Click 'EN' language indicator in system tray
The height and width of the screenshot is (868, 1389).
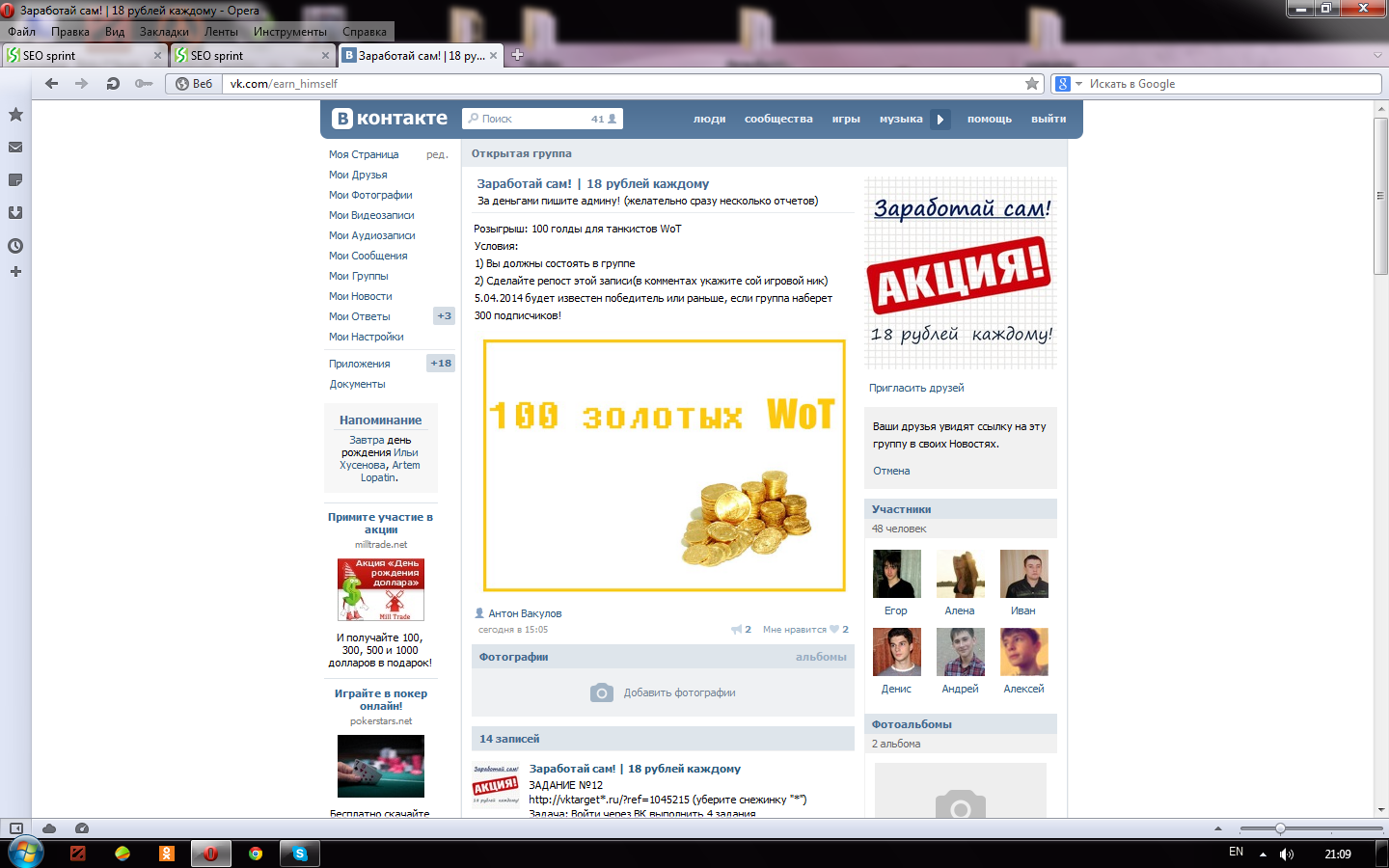[x=1236, y=853]
